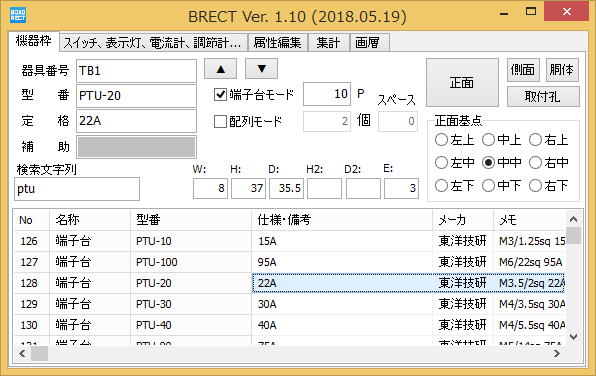
Task: Click the 取付孔 button
Action: 543,97
